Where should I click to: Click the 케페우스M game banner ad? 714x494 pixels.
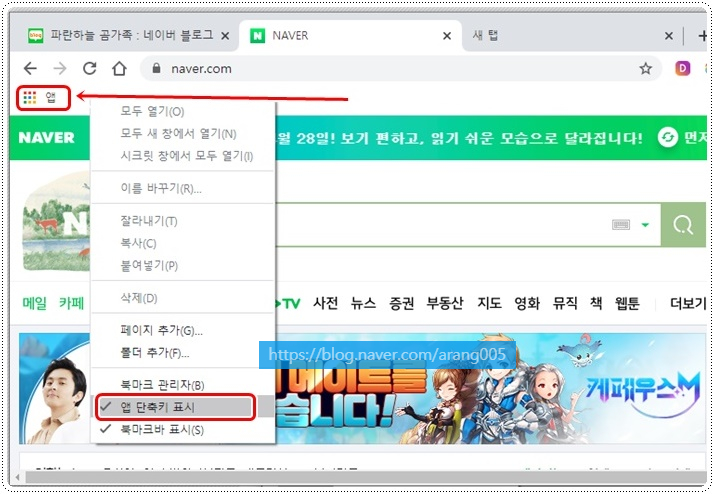pyautogui.click(x=491, y=388)
